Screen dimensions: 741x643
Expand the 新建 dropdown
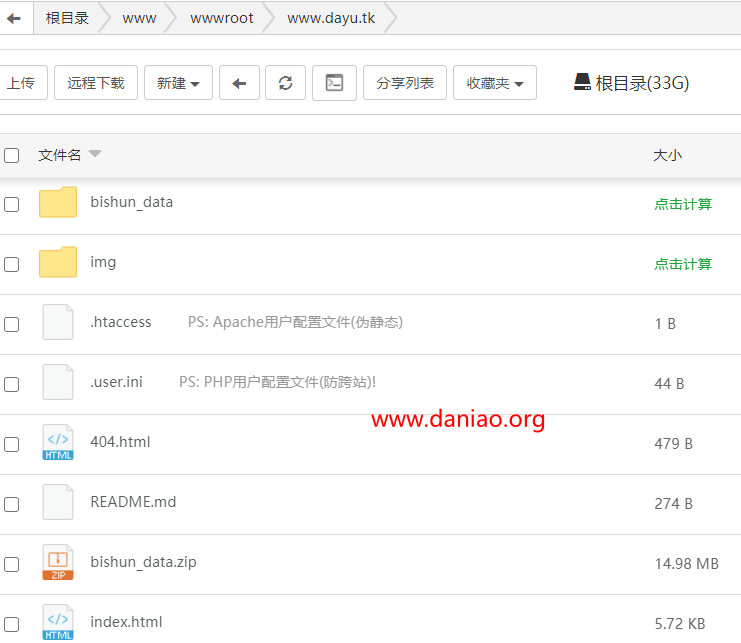[178, 83]
